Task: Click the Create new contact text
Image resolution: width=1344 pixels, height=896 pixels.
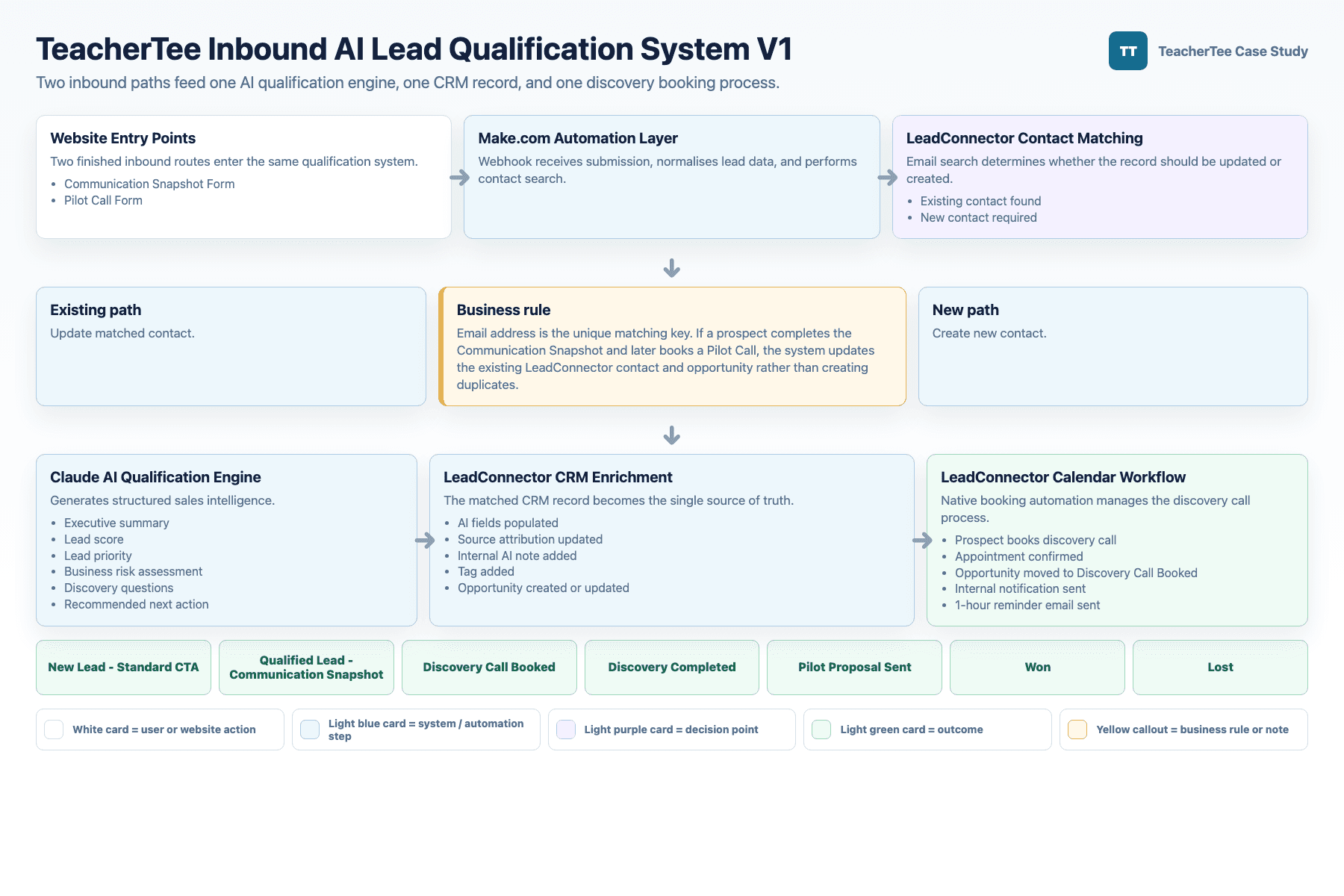Action: (x=989, y=333)
